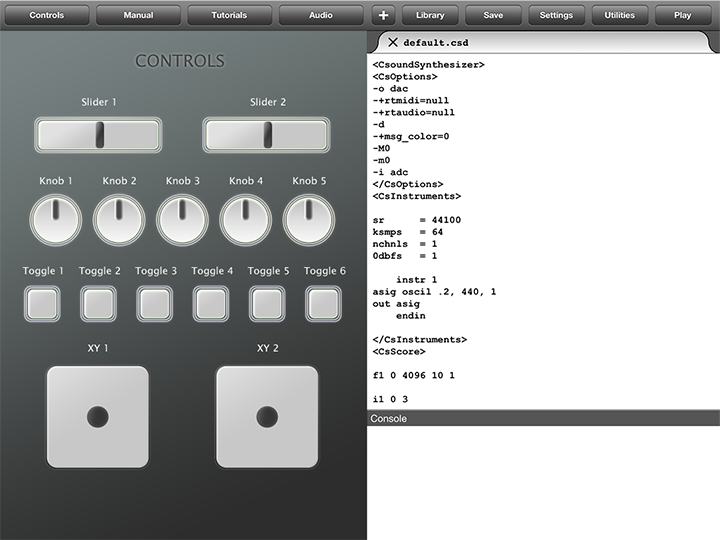Click the XY 1 pad center dot
The width and height of the screenshot is (720, 540).
[x=97, y=416]
